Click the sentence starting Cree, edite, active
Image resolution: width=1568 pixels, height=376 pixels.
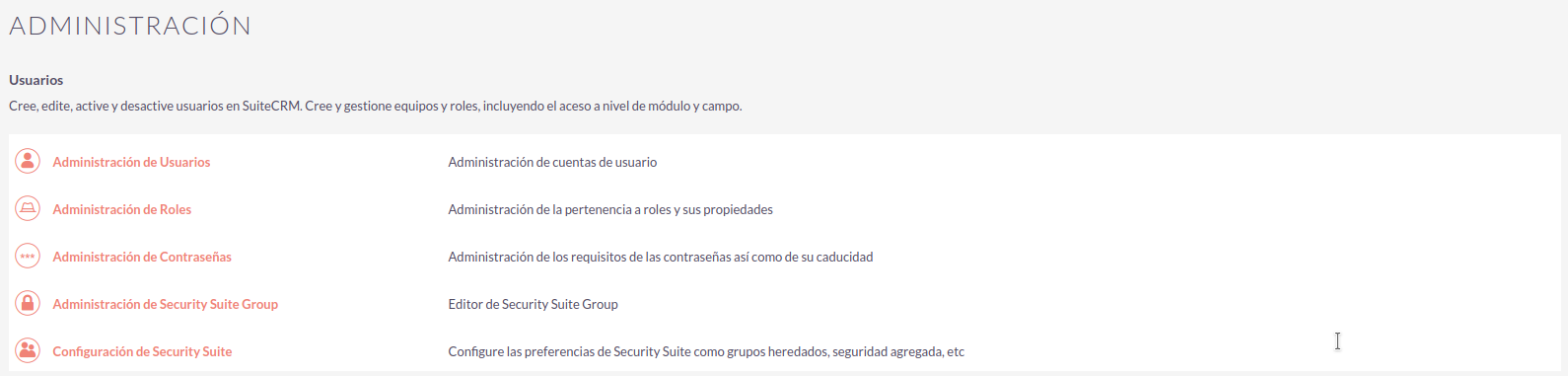pyautogui.click(x=155, y=106)
